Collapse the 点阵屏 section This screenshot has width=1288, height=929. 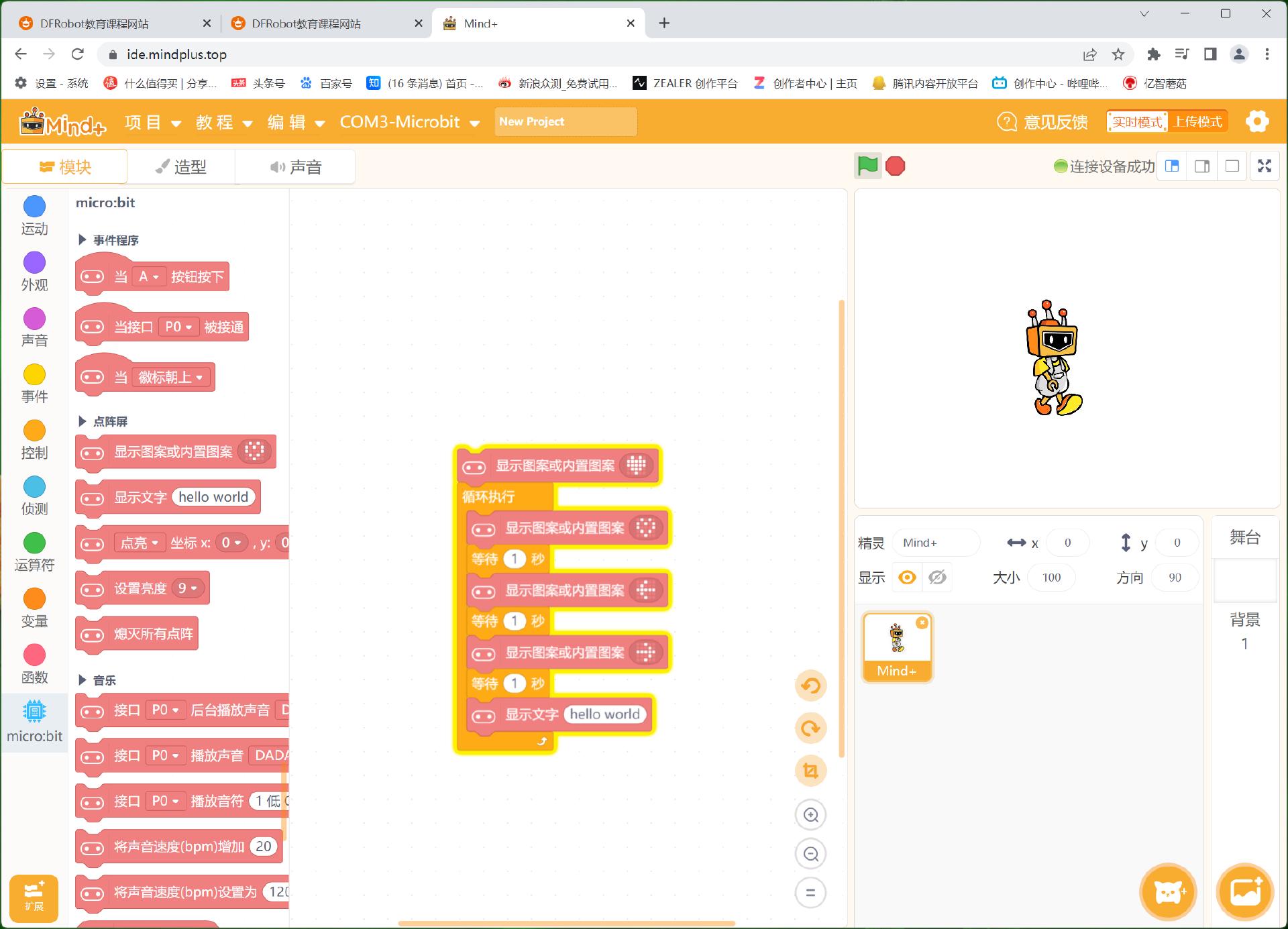tap(83, 421)
